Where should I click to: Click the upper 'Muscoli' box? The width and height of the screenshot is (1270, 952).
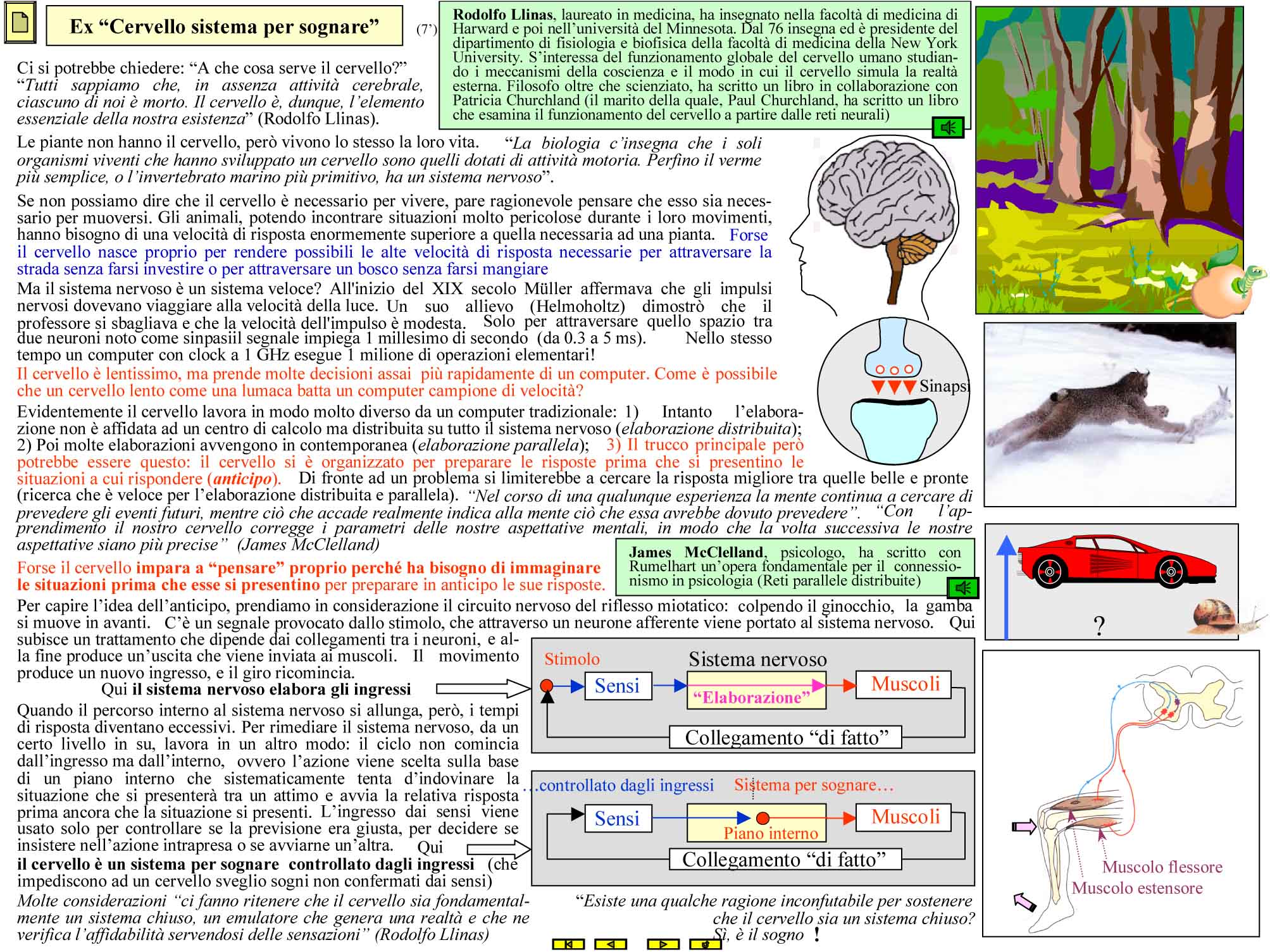coord(904,684)
